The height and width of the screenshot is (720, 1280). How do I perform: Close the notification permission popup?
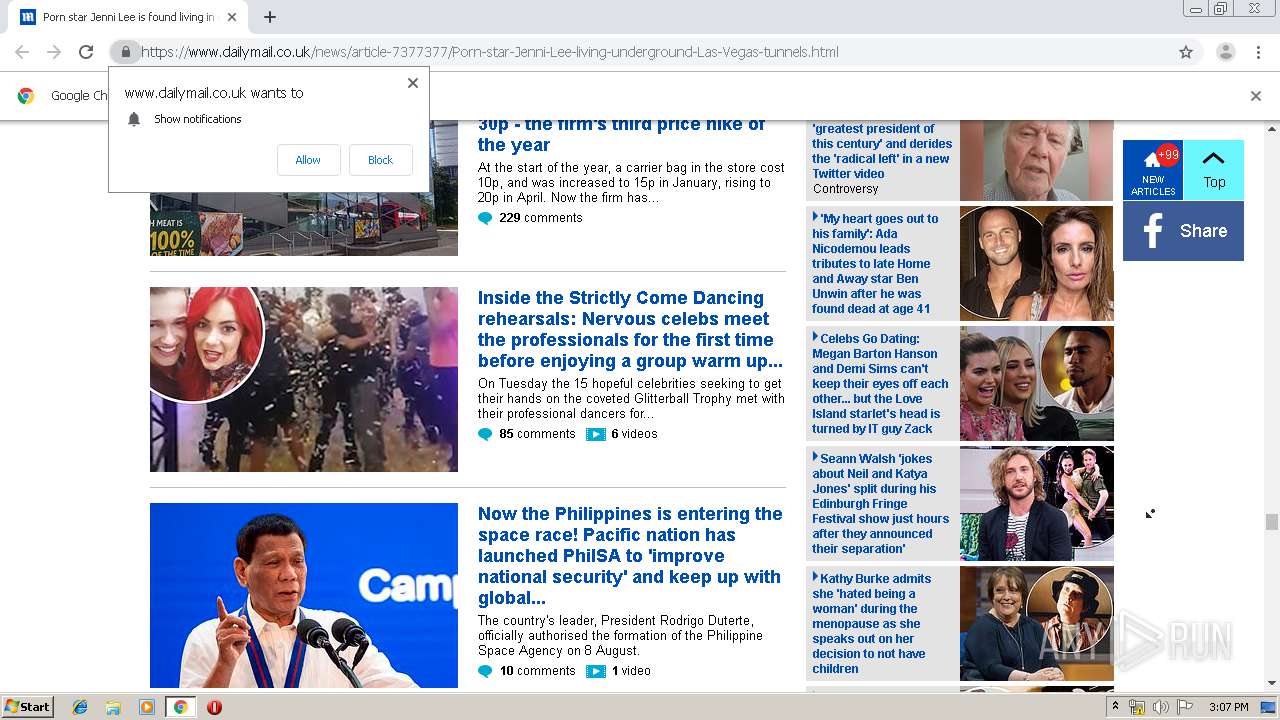click(412, 83)
